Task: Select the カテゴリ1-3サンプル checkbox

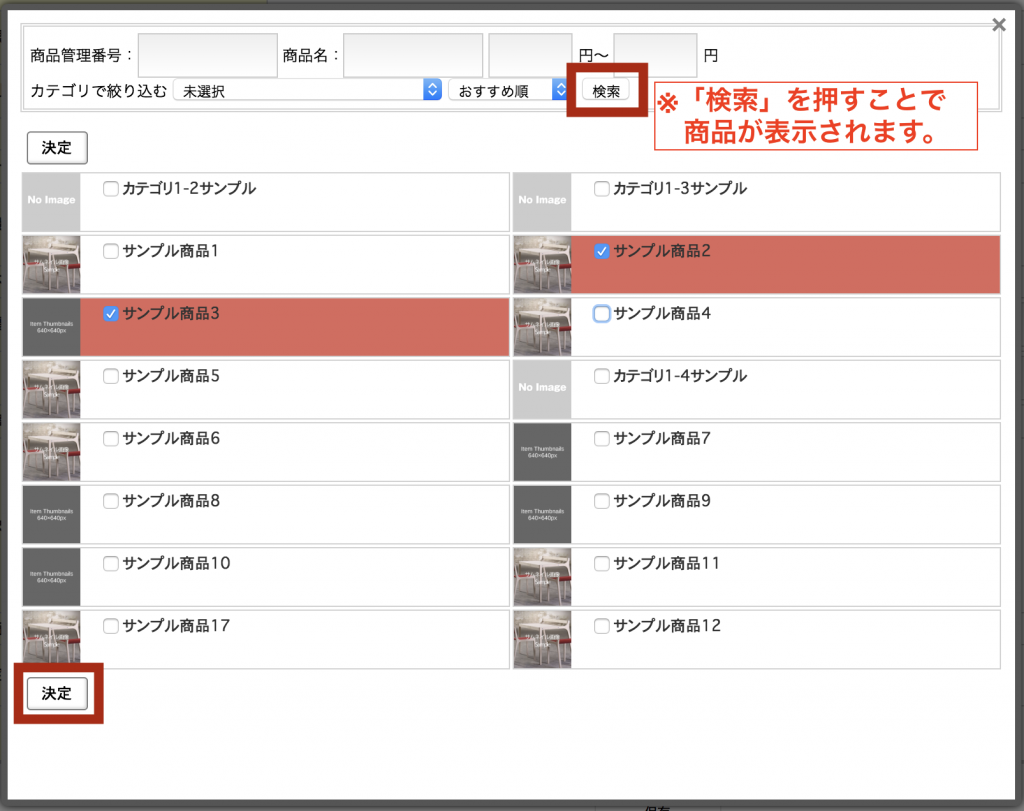Action: click(x=601, y=188)
